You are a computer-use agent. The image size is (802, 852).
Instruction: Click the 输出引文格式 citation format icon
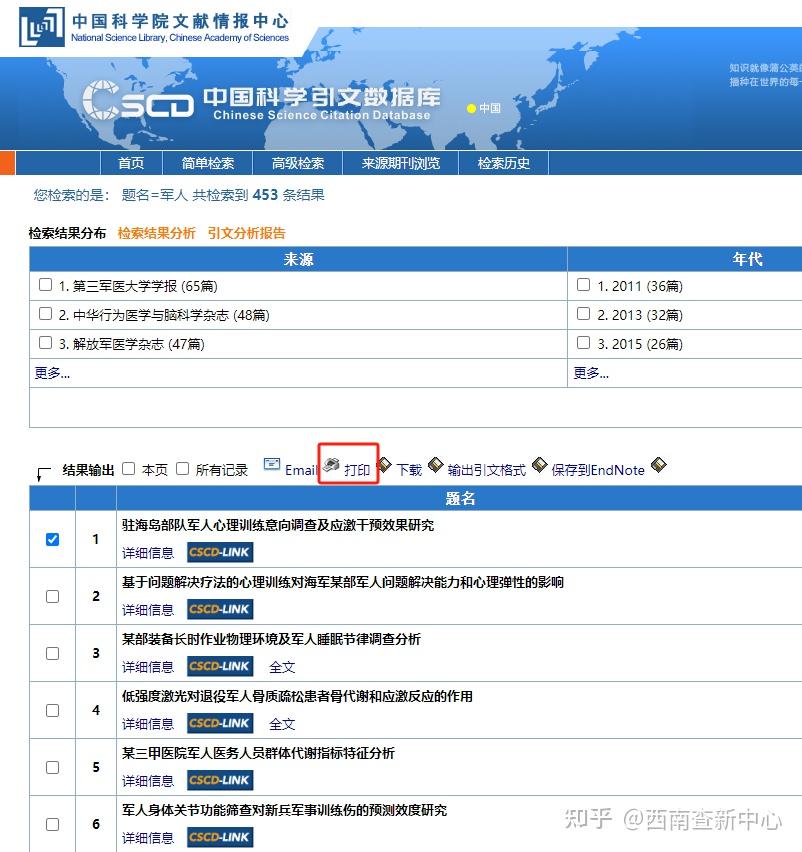[436, 464]
